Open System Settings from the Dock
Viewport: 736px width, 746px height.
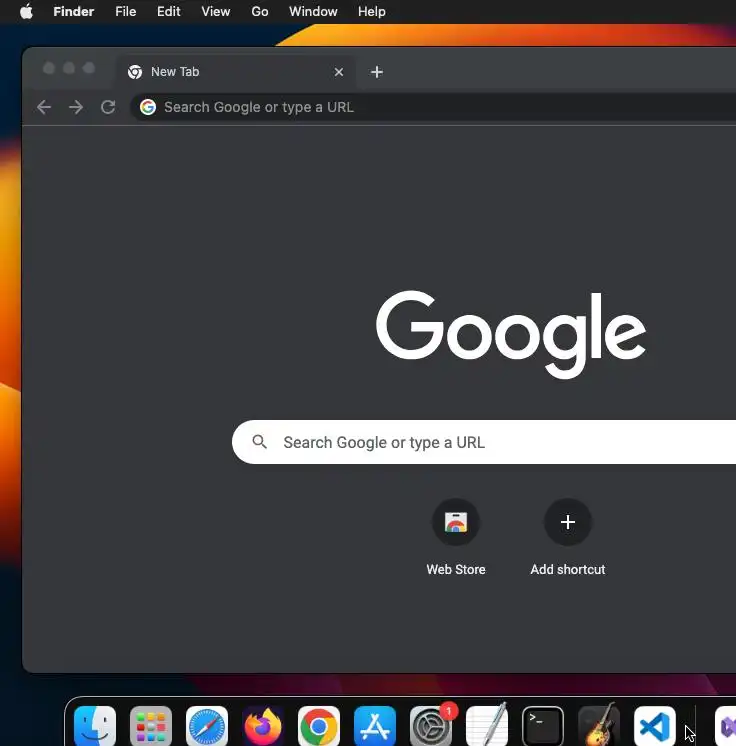tap(431, 726)
